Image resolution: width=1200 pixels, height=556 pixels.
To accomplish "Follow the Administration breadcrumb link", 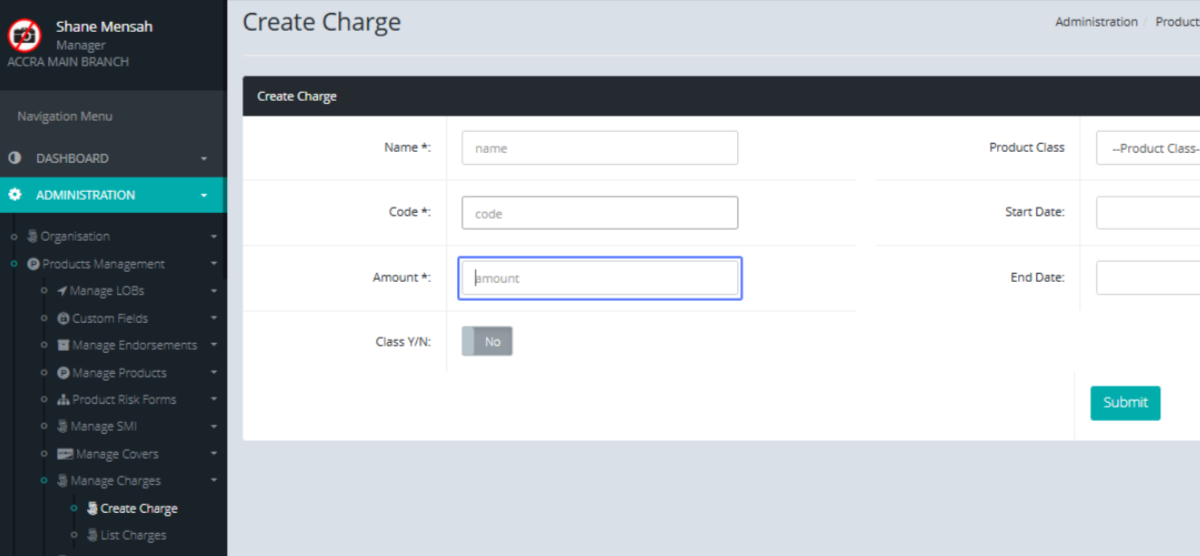I will (x=1096, y=22).
